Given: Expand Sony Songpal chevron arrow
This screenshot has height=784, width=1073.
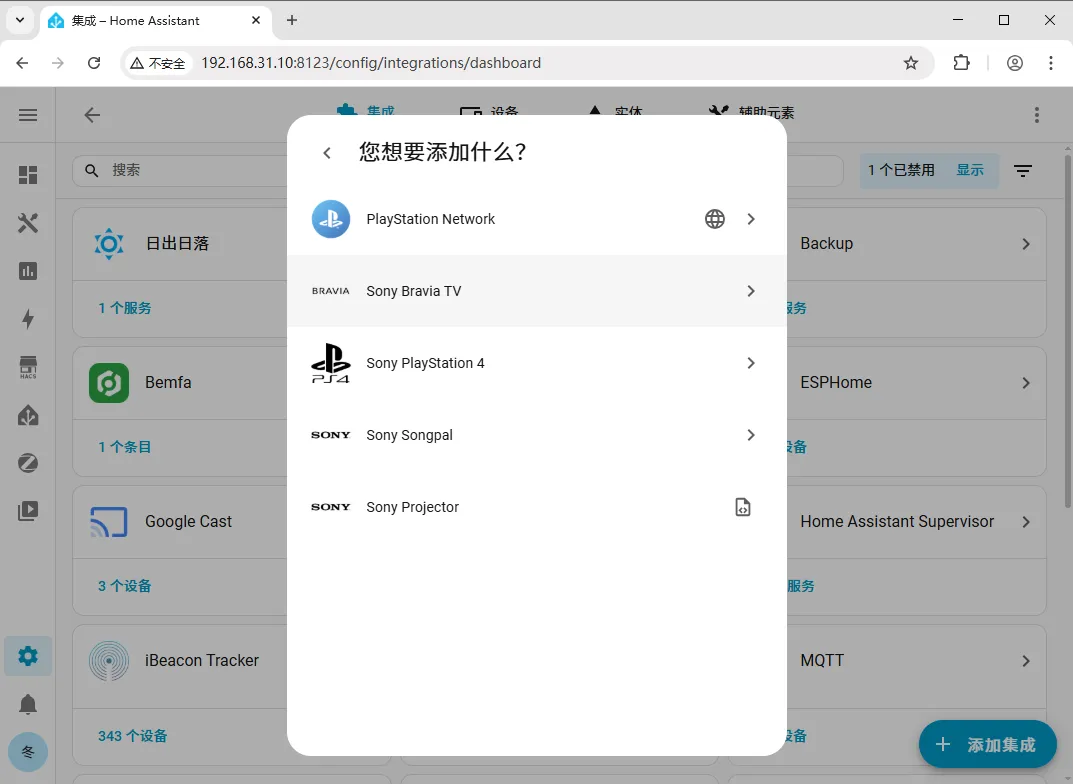Looking at the screenshot, I should [x=751, y=435].
